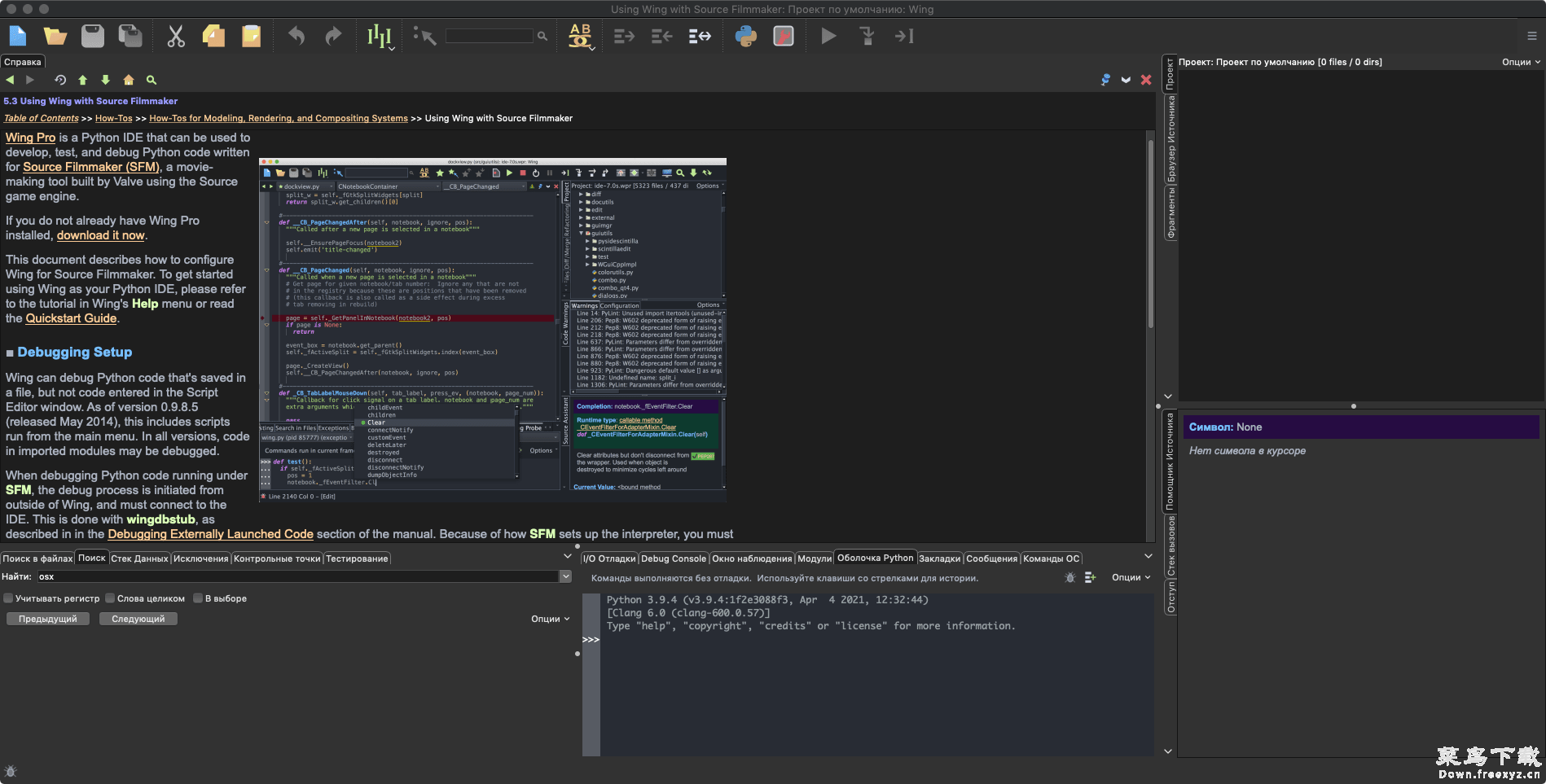Create a new file from toolbar
The width and height of the screenshot is (1546, 784).
tap(18, 36)
